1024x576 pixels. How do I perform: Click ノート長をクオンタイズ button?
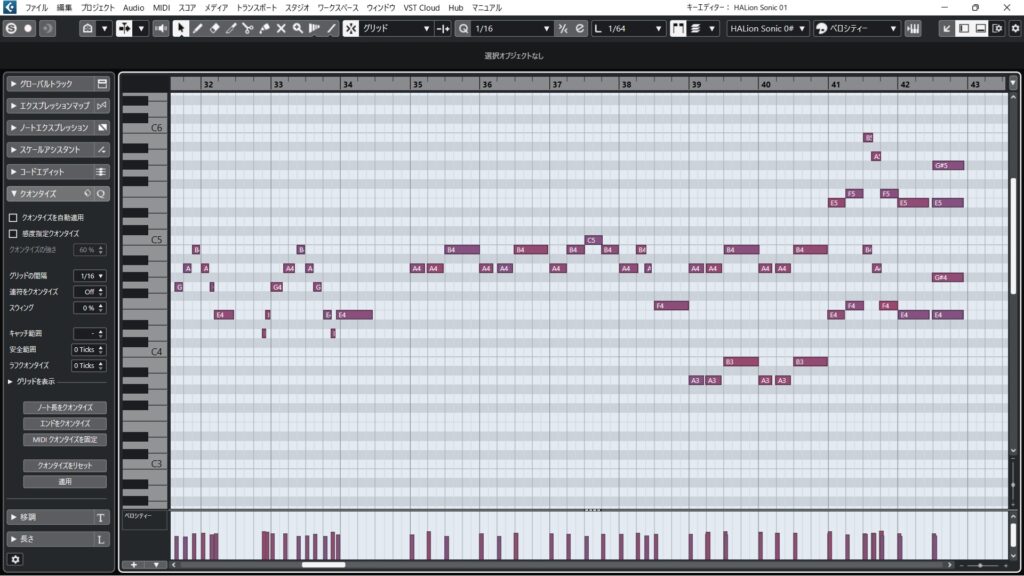pos(64,408)
